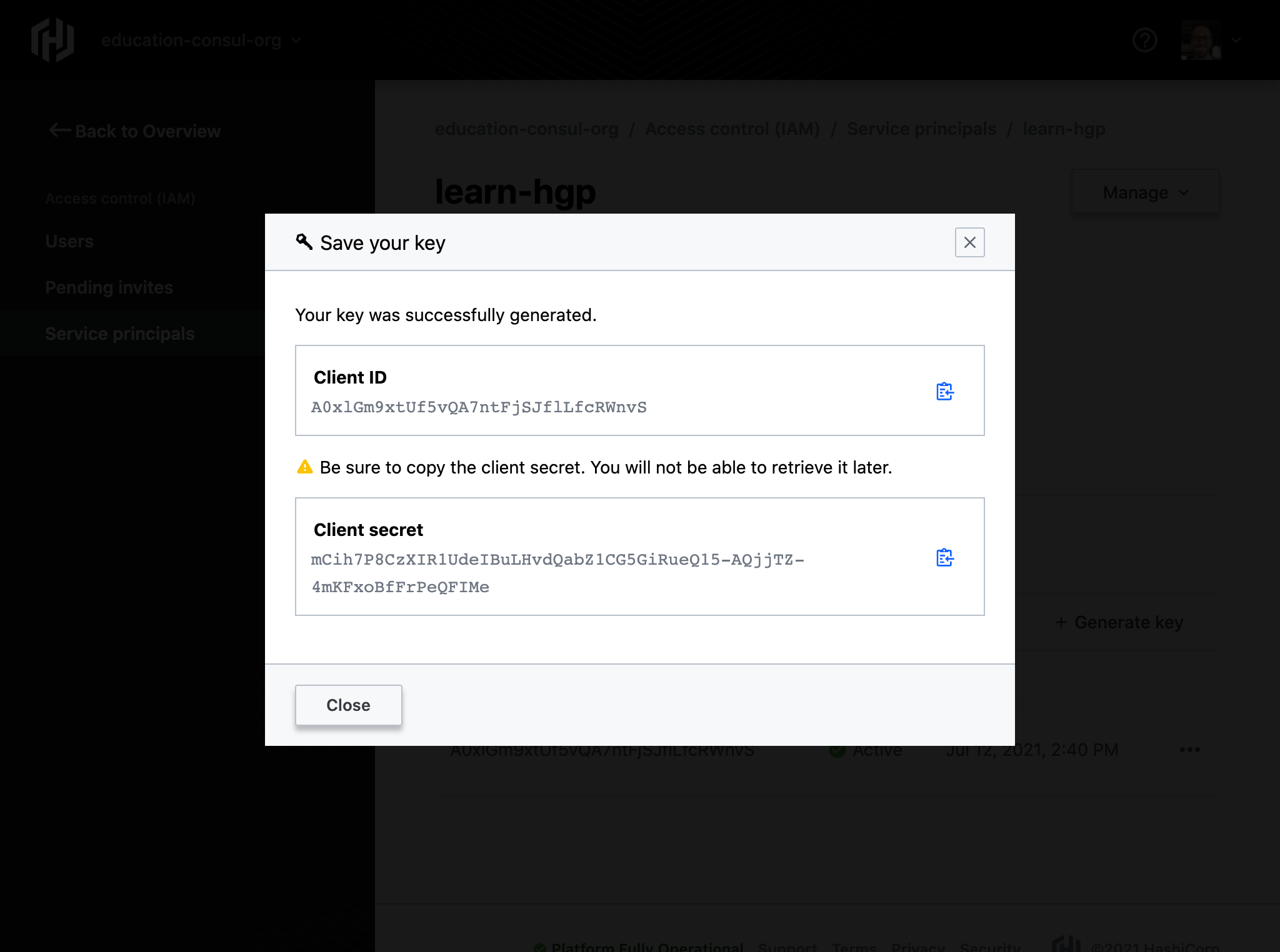Click the Client ID label
This screenshot has width=1280, height=952.
pos(350,377)
